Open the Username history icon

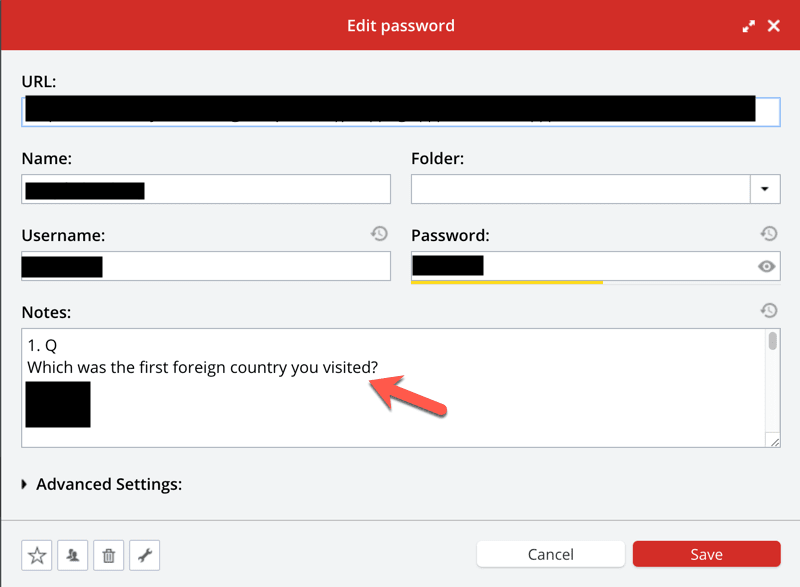(379, 234)
